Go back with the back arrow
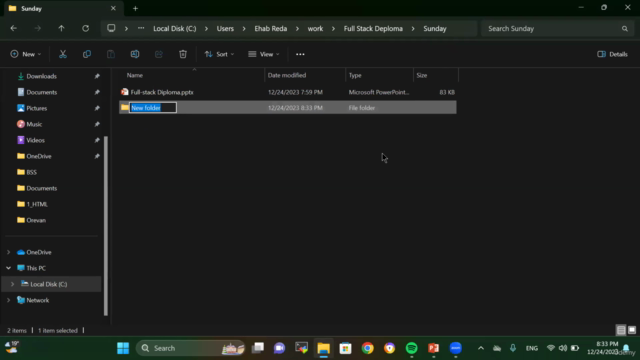Viewport: 640px width, 360px height. (x=13, y=28)
